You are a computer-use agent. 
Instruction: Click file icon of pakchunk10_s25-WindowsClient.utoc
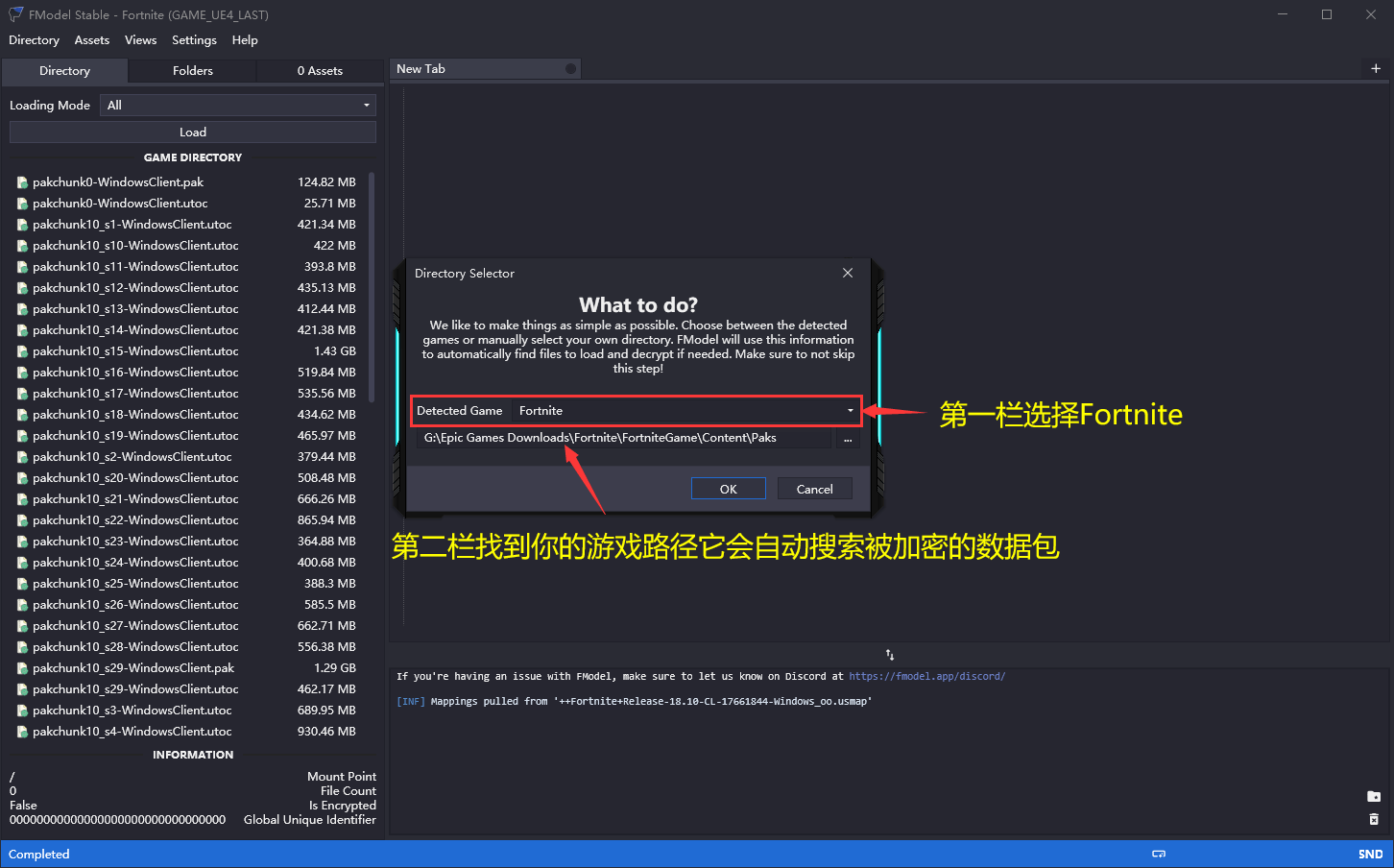[22, 584]
